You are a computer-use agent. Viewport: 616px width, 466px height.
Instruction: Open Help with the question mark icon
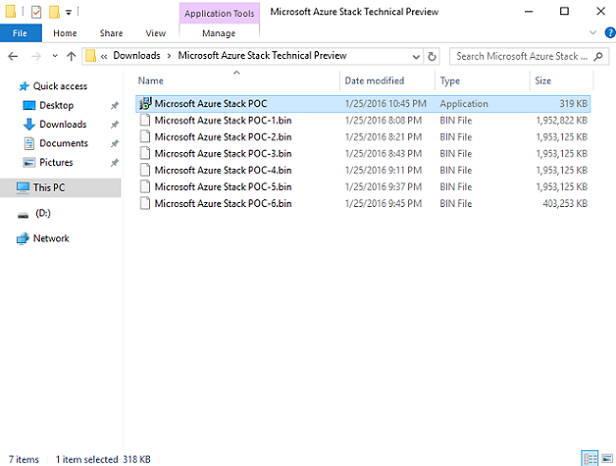pyautogui.click(x=610, y=33)
